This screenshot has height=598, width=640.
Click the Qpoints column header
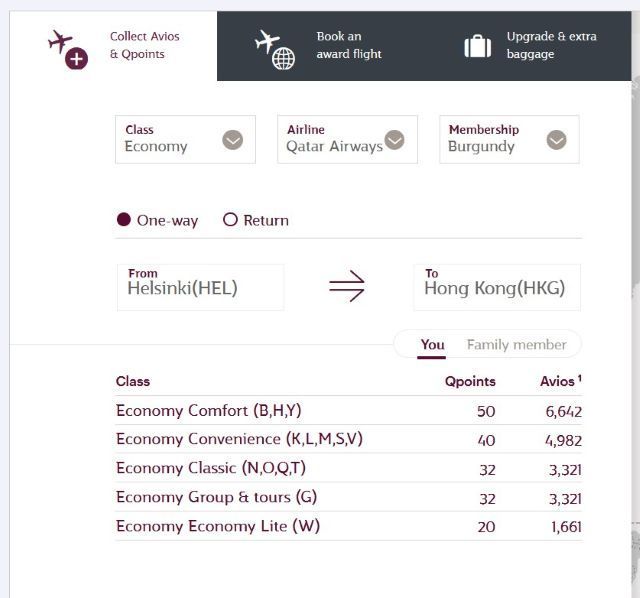pos(470,381)
